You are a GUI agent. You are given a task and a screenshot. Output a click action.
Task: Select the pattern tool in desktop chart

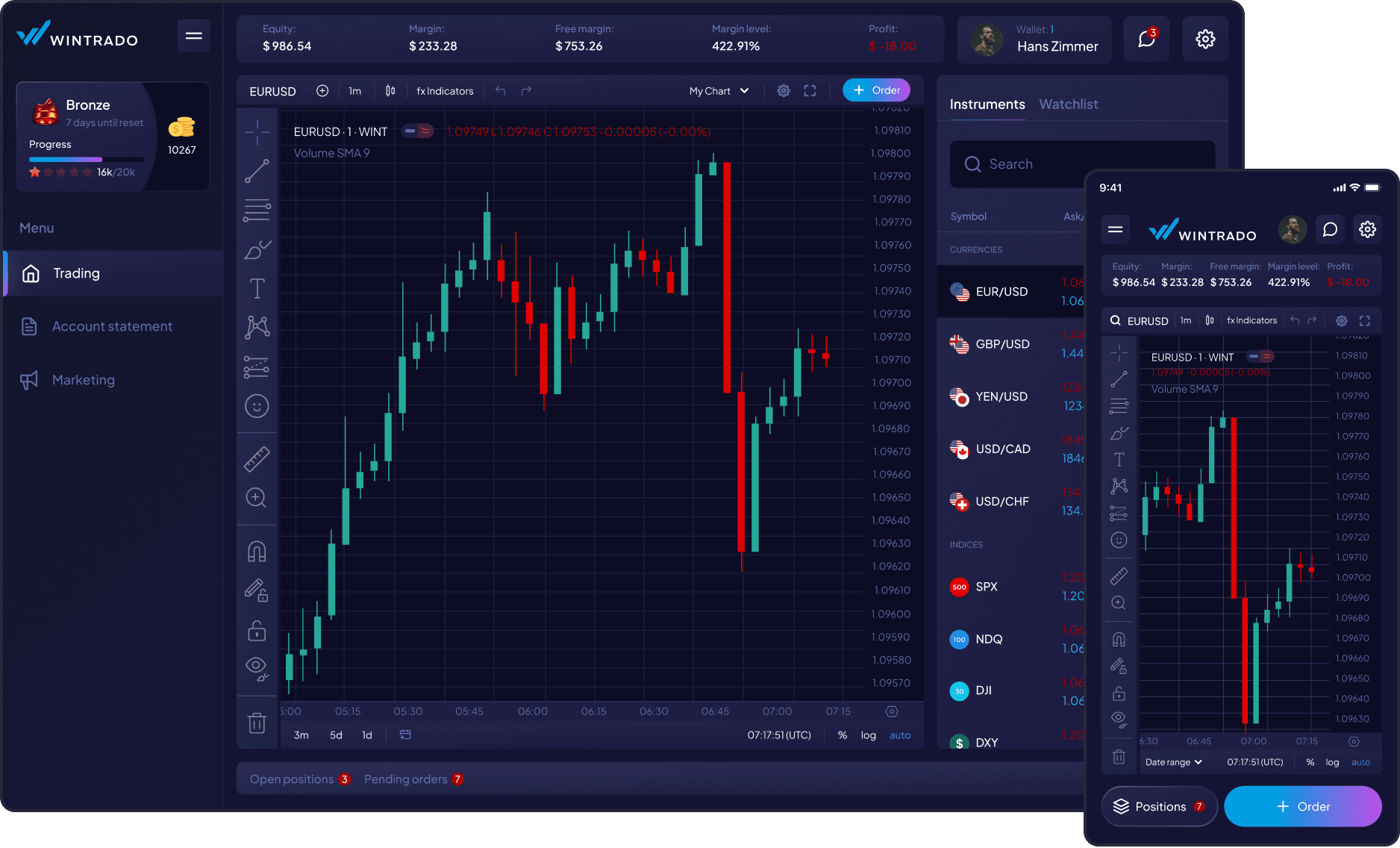pyautogui.click(x=257, y=327)
